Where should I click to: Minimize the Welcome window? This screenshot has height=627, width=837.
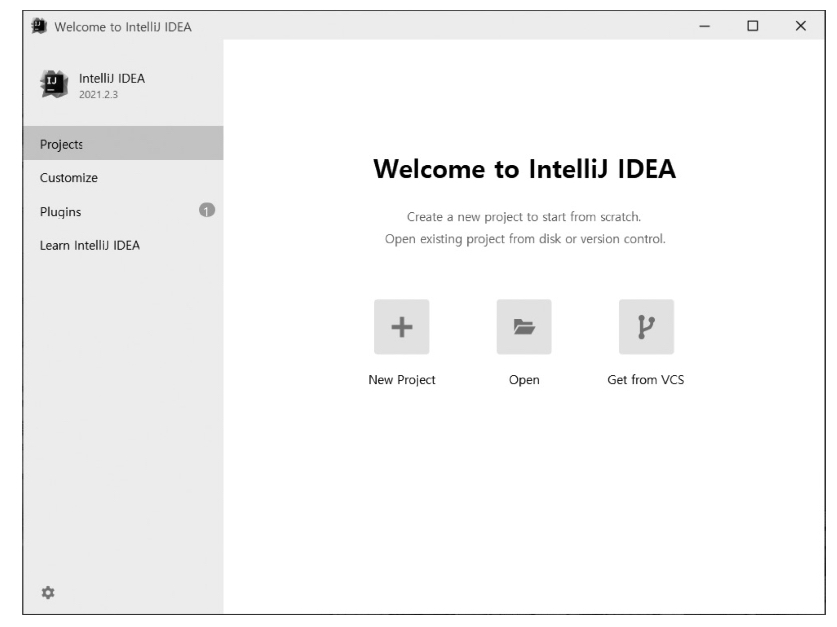(705, 26)
